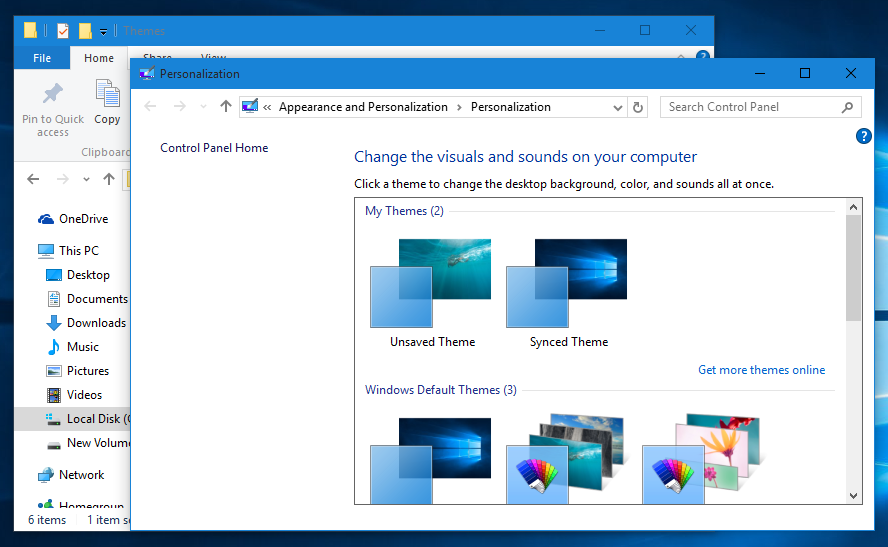Click the themes list scroll up arrow
Screen dimensions: 888x547
pos(853,207)
